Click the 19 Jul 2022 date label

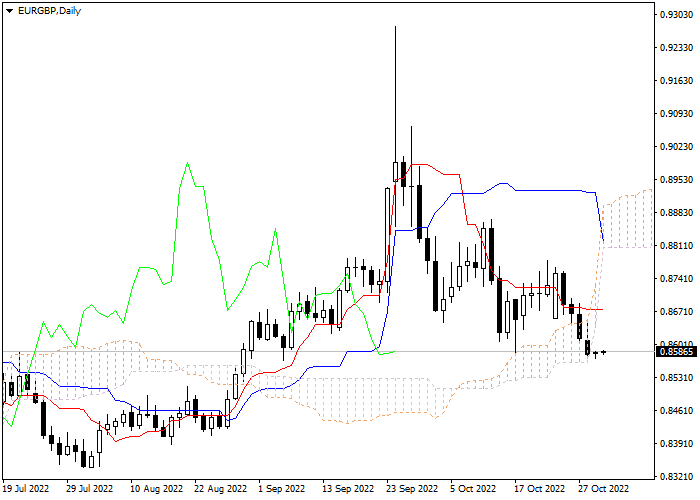(x=25, y=489)
